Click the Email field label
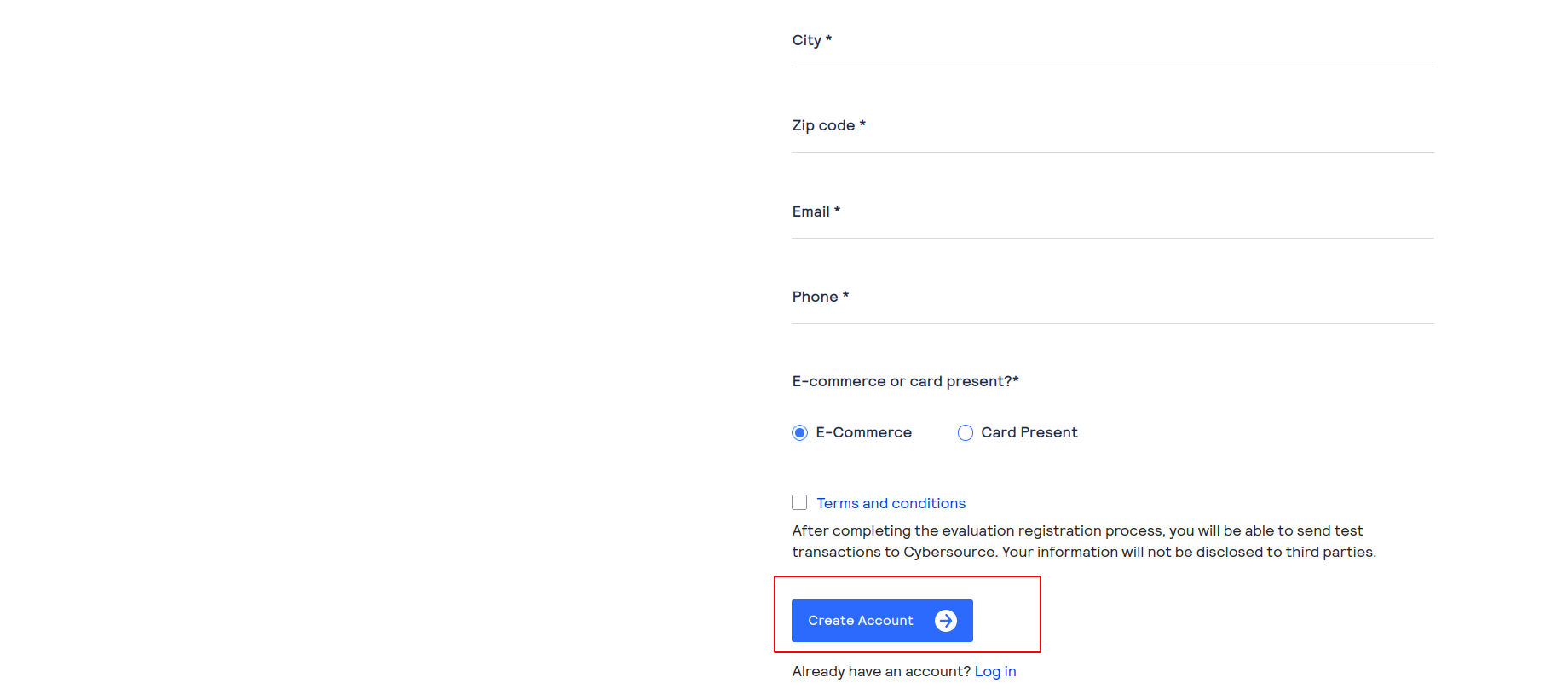The height and width of the screenshot is (689, 1568). 810,211
